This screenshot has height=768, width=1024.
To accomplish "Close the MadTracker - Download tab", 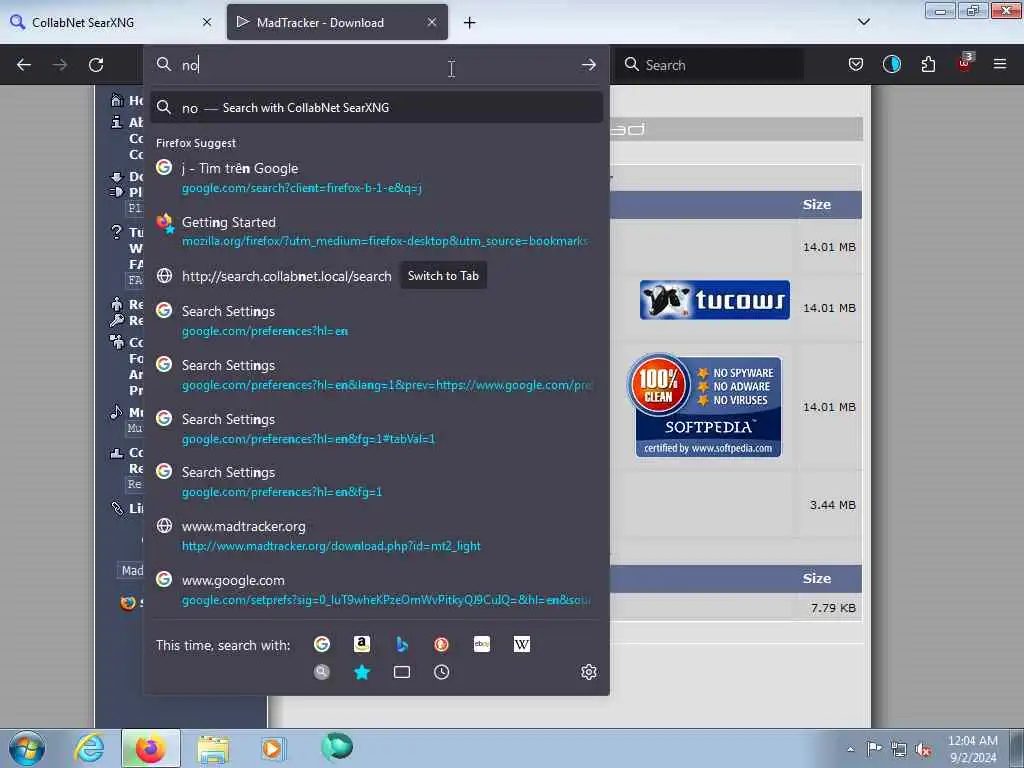I will [432, 22].
